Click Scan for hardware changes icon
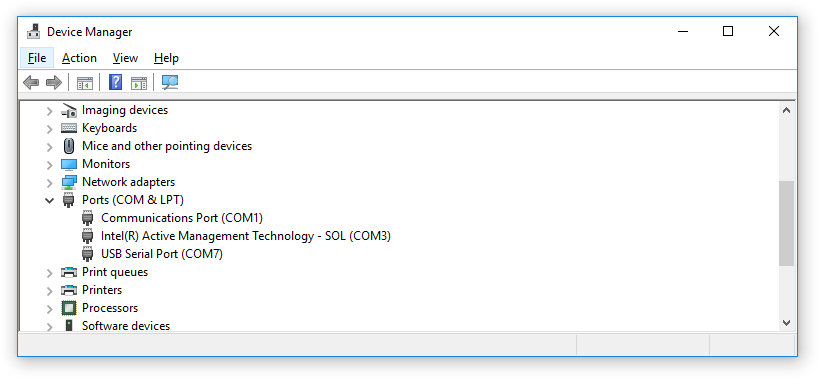 [170, 82]
